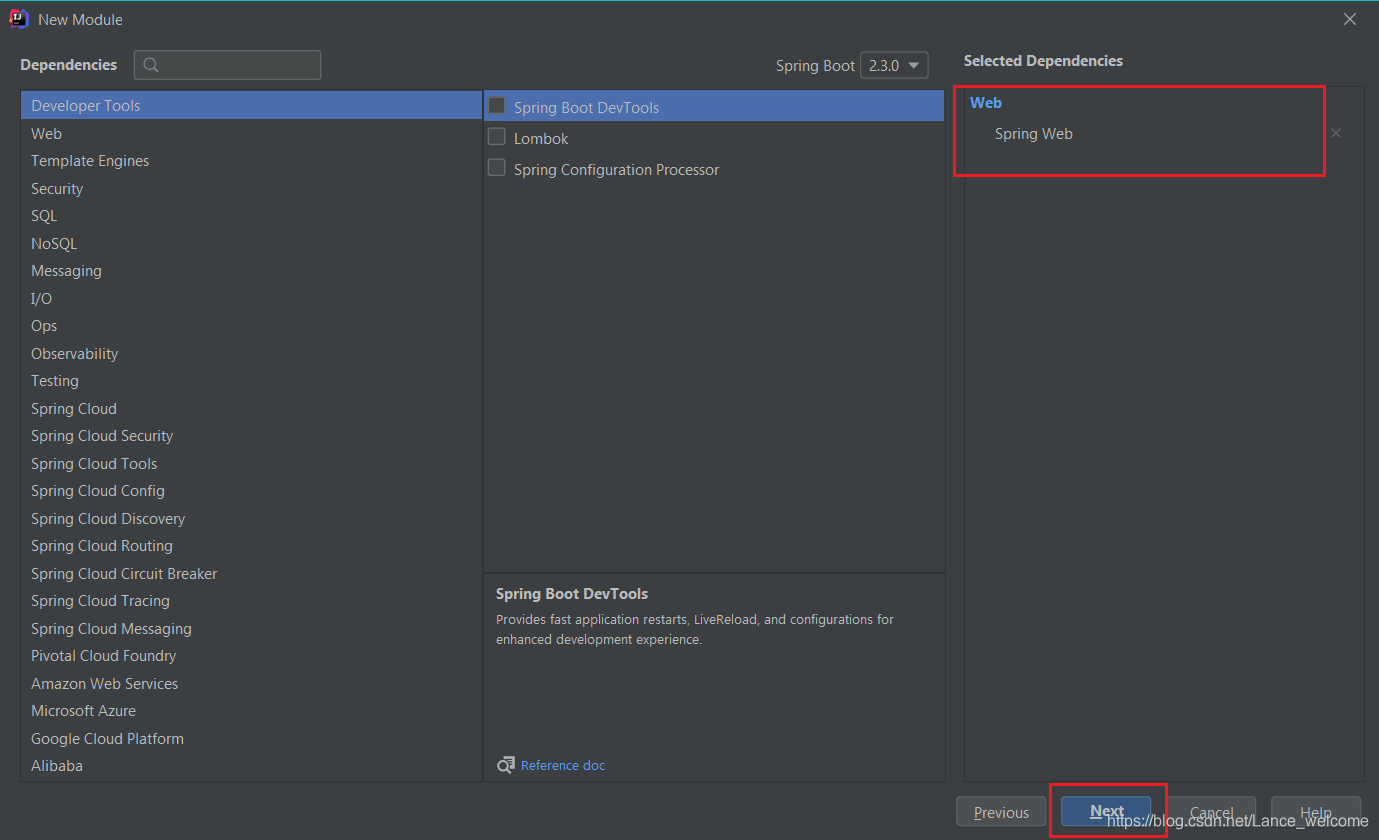This screenshot has width=1379, height=840.
Task: Click the IntelliJ IDEA logo in title bar
Action: pyautogui.click(x=18, y=19)
